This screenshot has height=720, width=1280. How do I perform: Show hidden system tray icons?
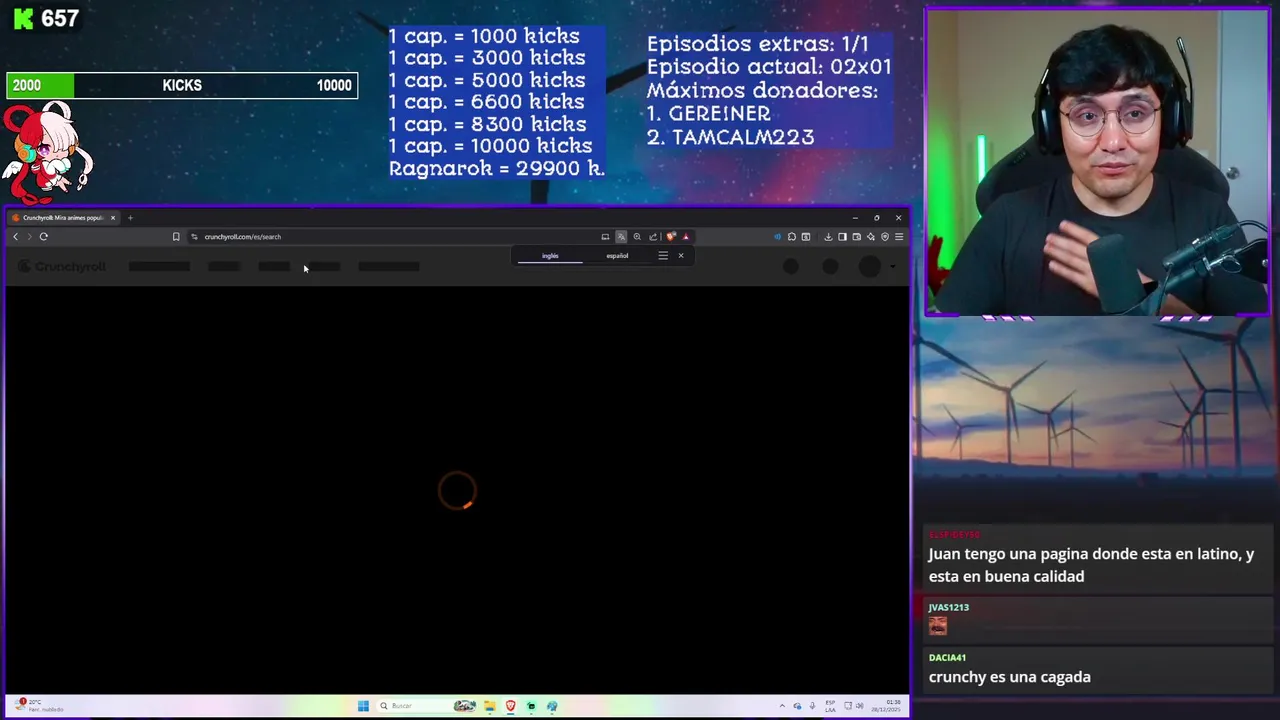click(782, 706)
